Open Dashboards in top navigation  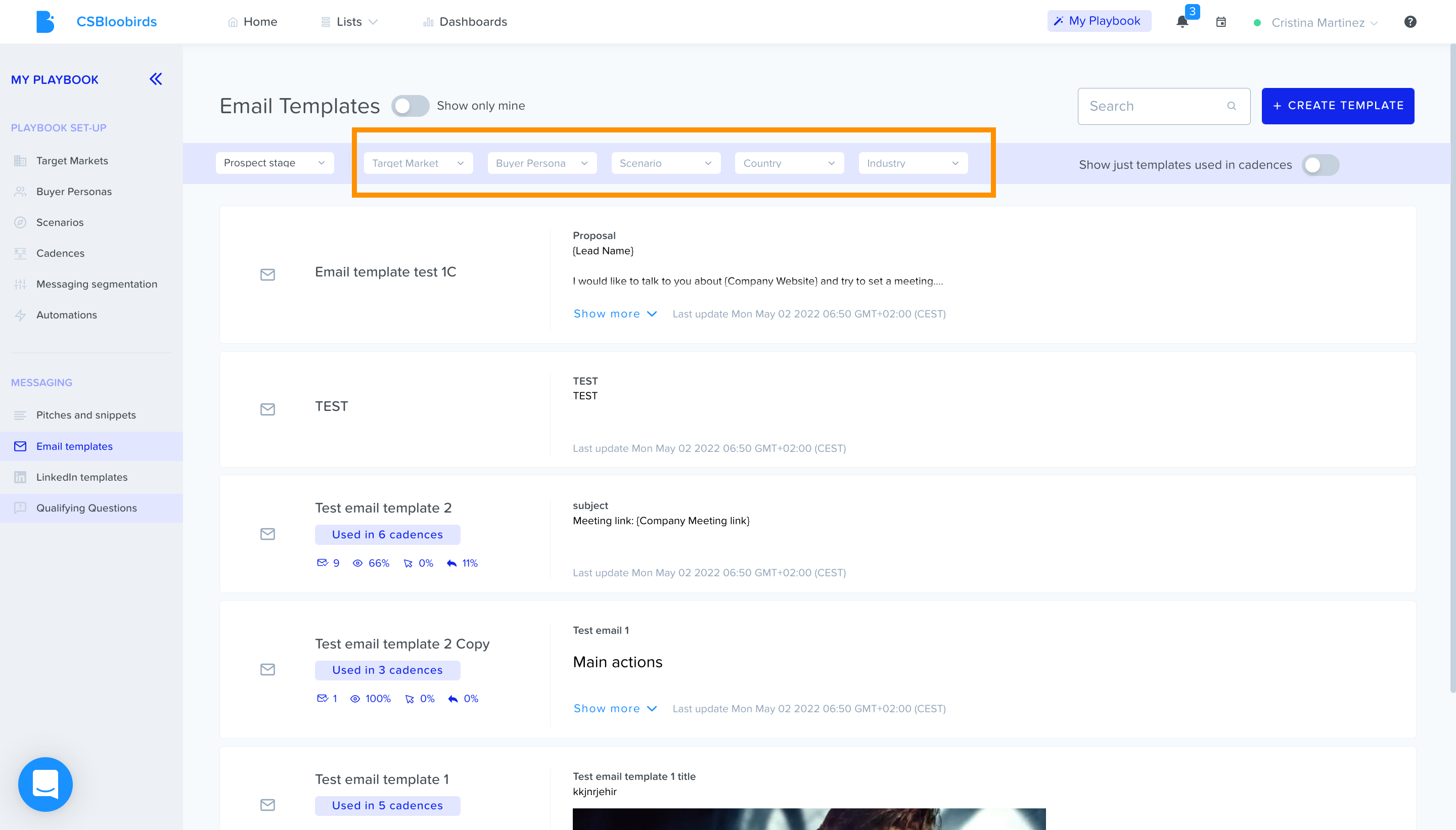[x=465, y=22]
